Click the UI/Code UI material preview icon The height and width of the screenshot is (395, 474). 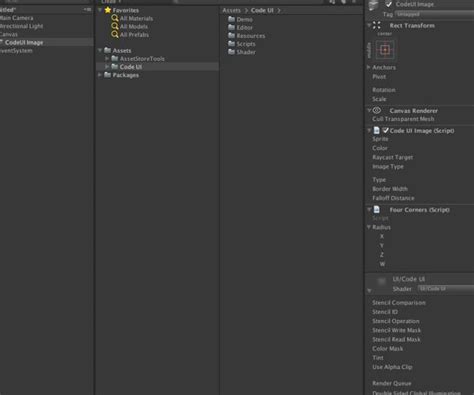[x=382, y=281]
